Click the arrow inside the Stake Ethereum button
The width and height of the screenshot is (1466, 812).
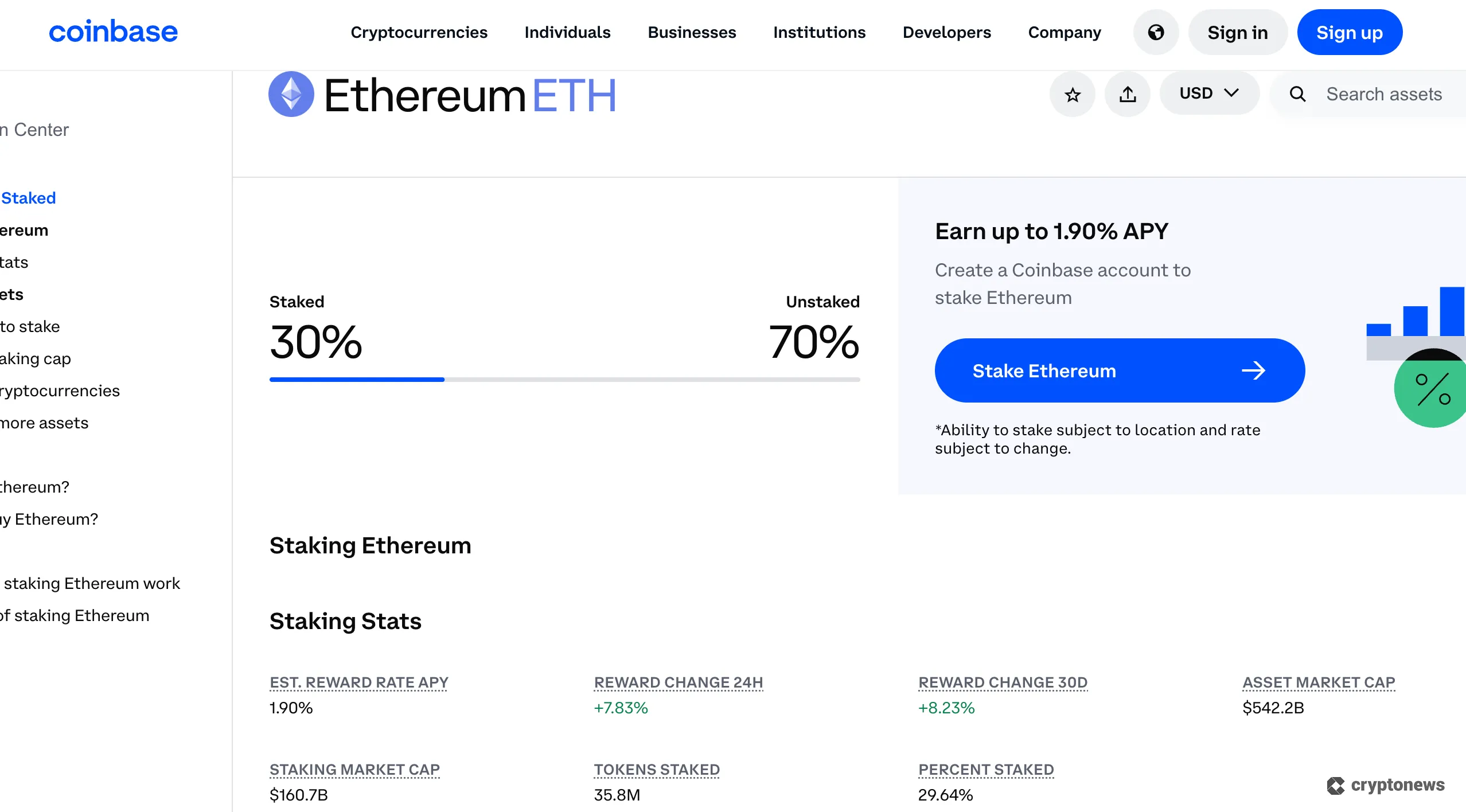click(x=1254, y=370)
